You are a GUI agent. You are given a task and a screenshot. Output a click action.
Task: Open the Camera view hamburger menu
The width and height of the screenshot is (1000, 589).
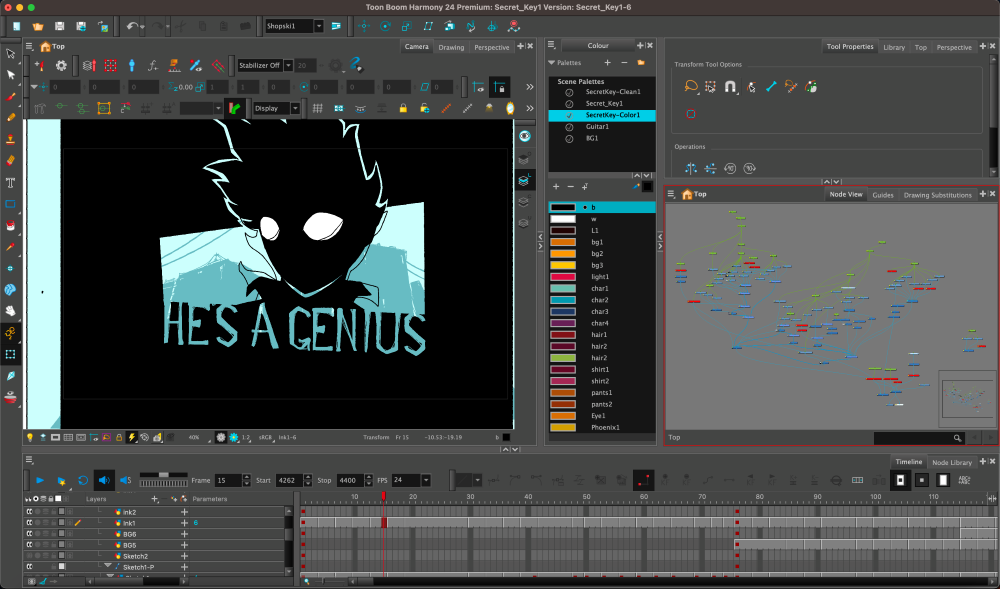pos(29,46)
